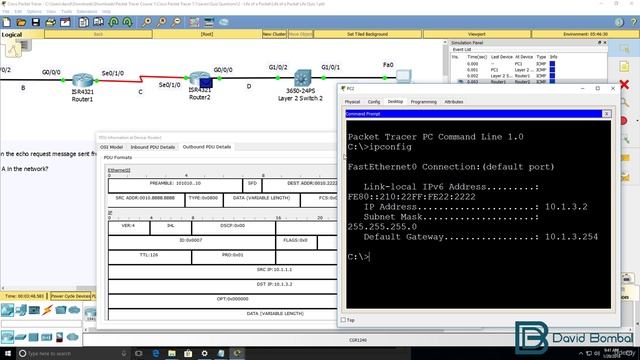This screenshot has width=640, height=360.
Task: Select the Place Note tool icon
Action: click(x=624, y=67)
